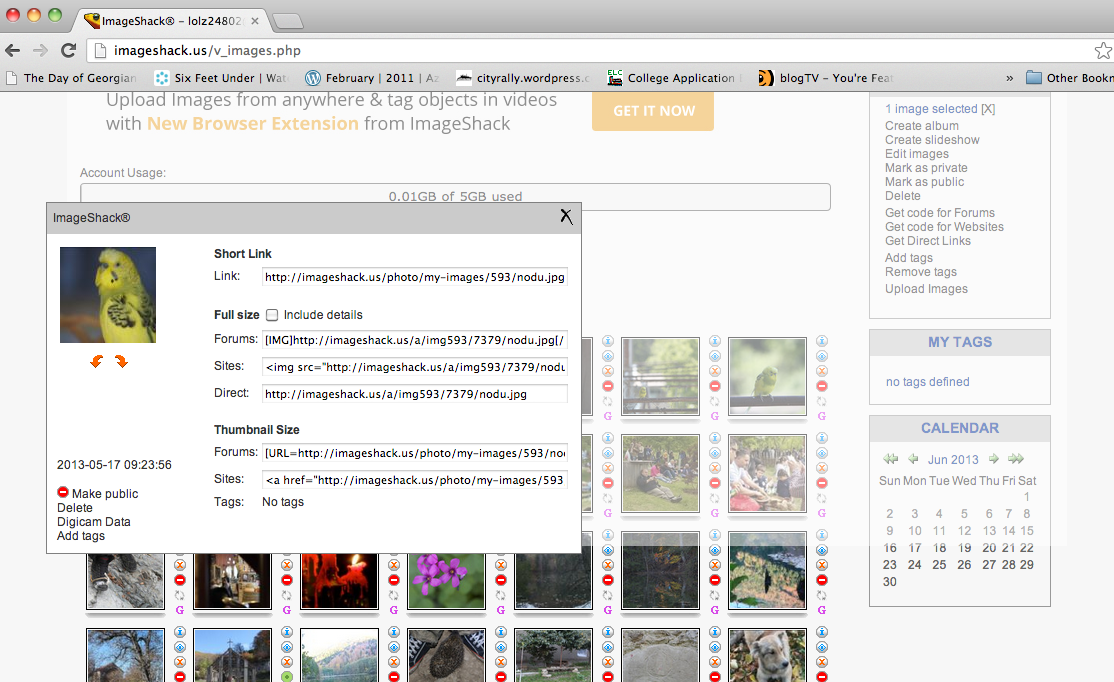Jump to next month in the calendar
This screenshot has width=1114, height=682.
click(x=993, y=459)
